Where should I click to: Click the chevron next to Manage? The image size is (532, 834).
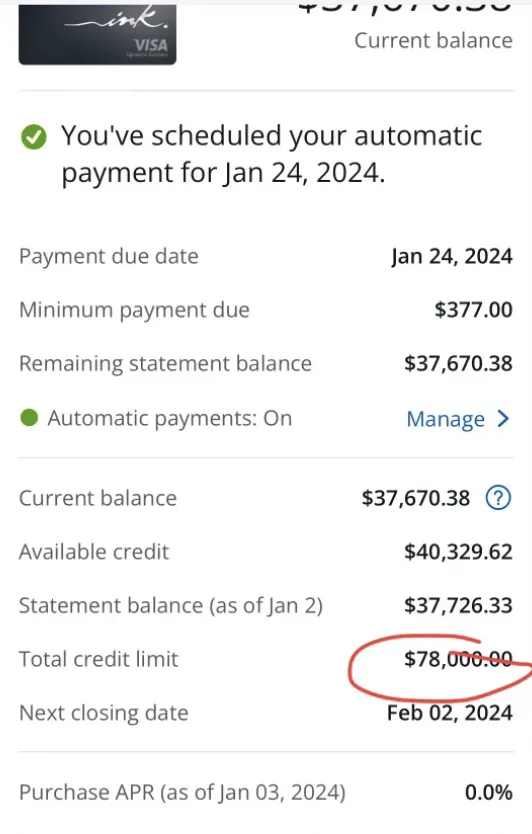click(x=503, y=419)
